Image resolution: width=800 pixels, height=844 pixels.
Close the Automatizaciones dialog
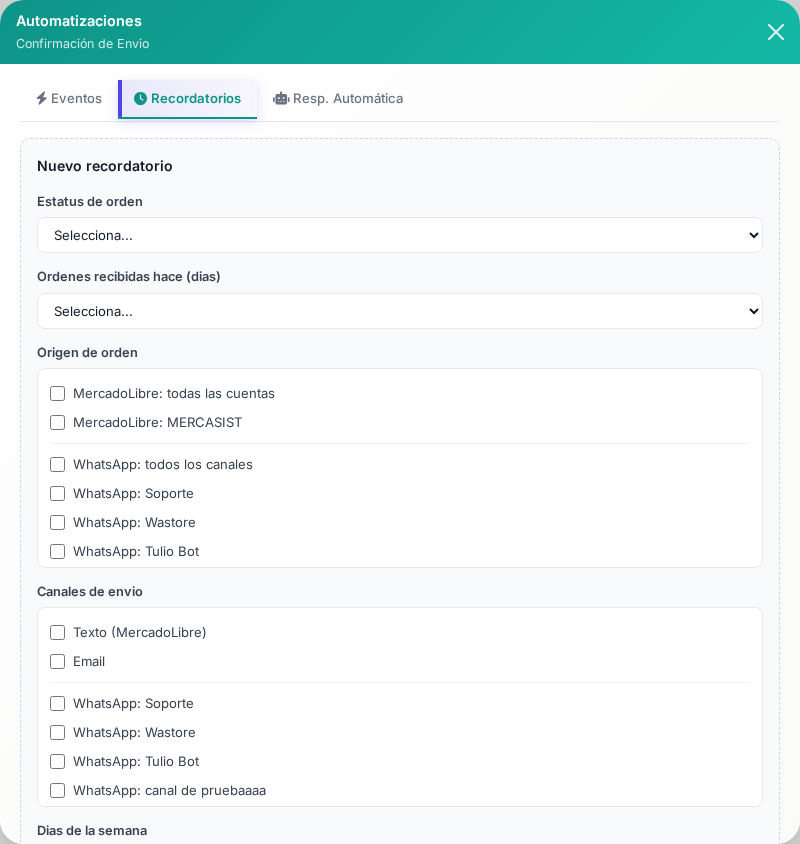point(775,32)
